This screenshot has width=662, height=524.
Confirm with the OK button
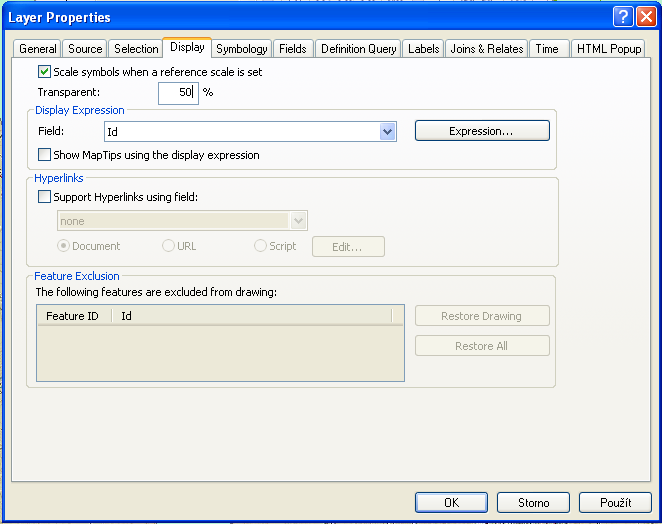point(451,502)
